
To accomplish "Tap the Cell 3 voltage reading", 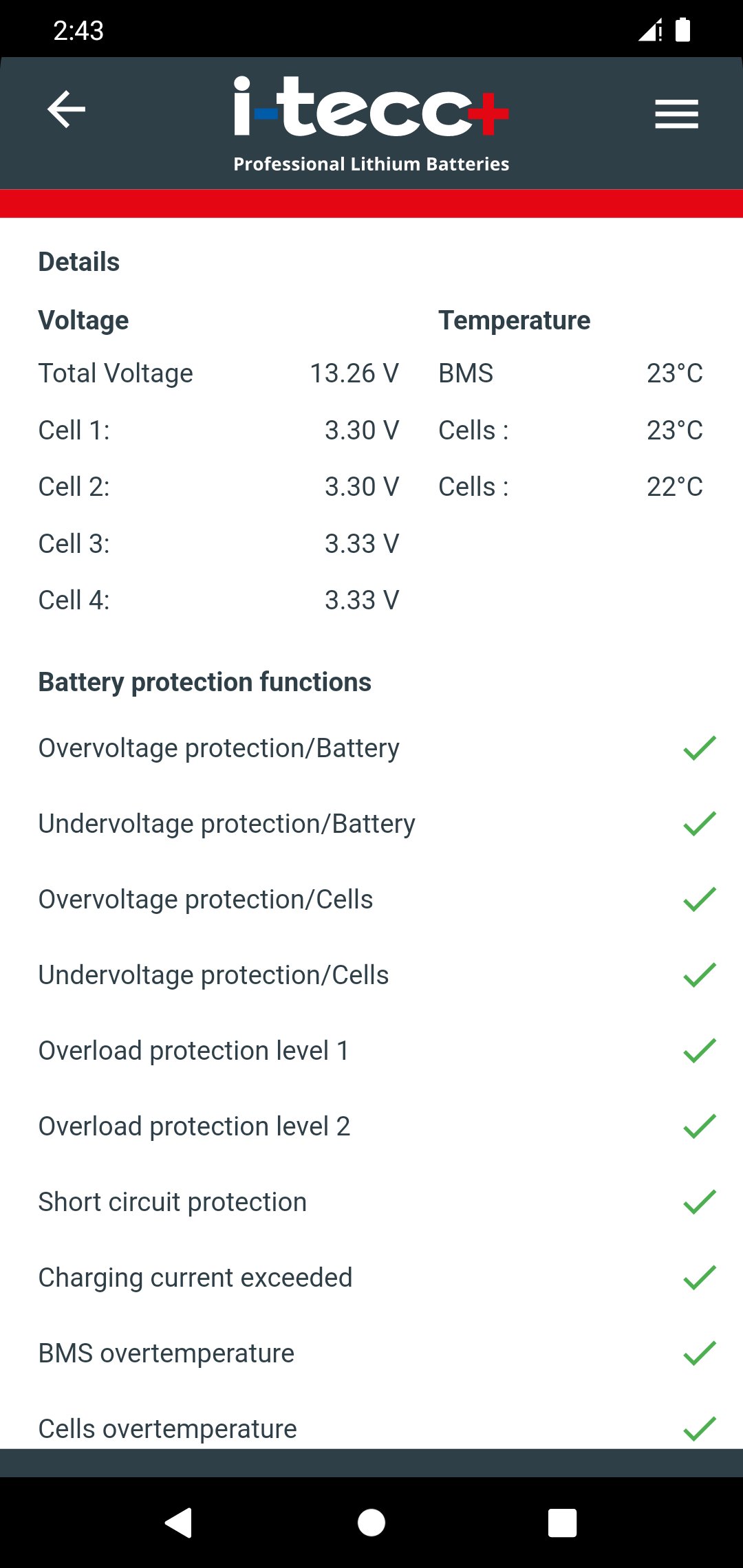I will coord(362,544).
